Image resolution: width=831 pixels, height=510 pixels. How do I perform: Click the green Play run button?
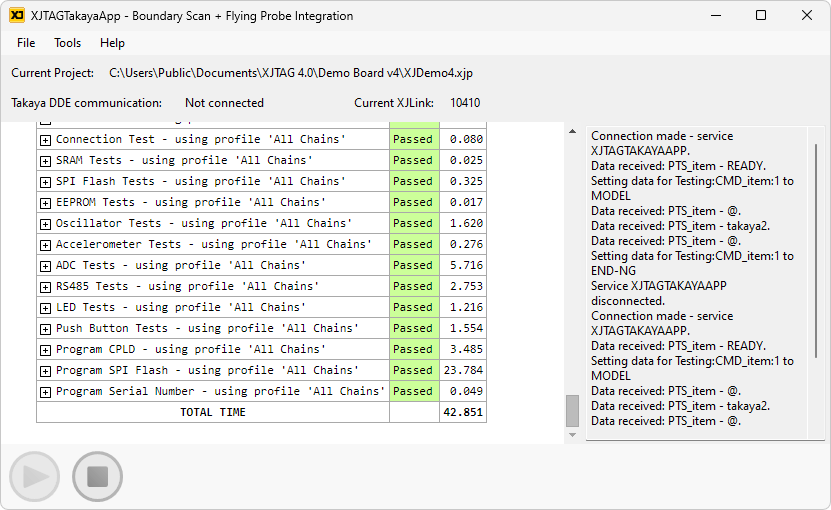35,477
